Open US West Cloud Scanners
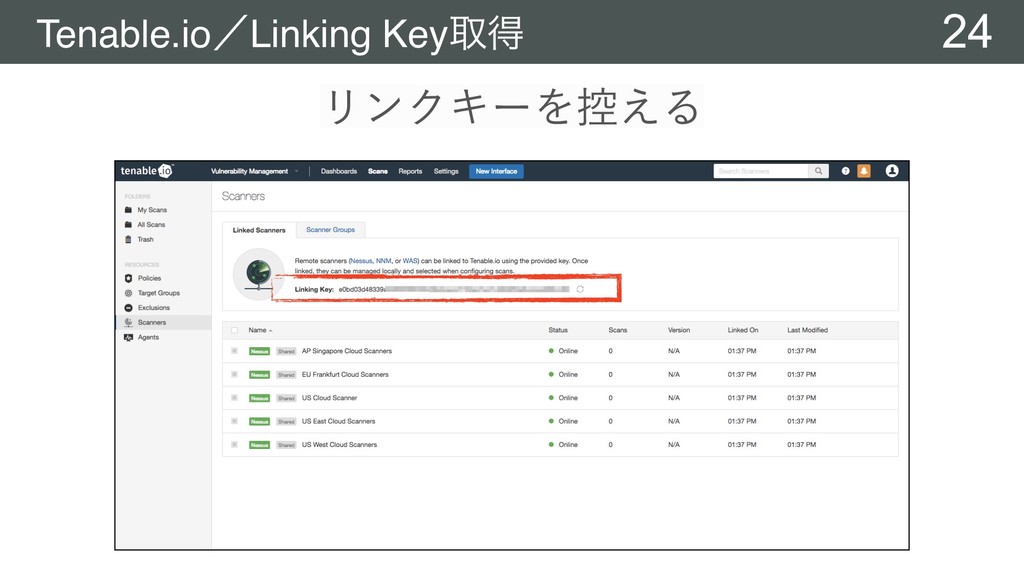Viewport: 1024px width, 576px height. [339, 445]
